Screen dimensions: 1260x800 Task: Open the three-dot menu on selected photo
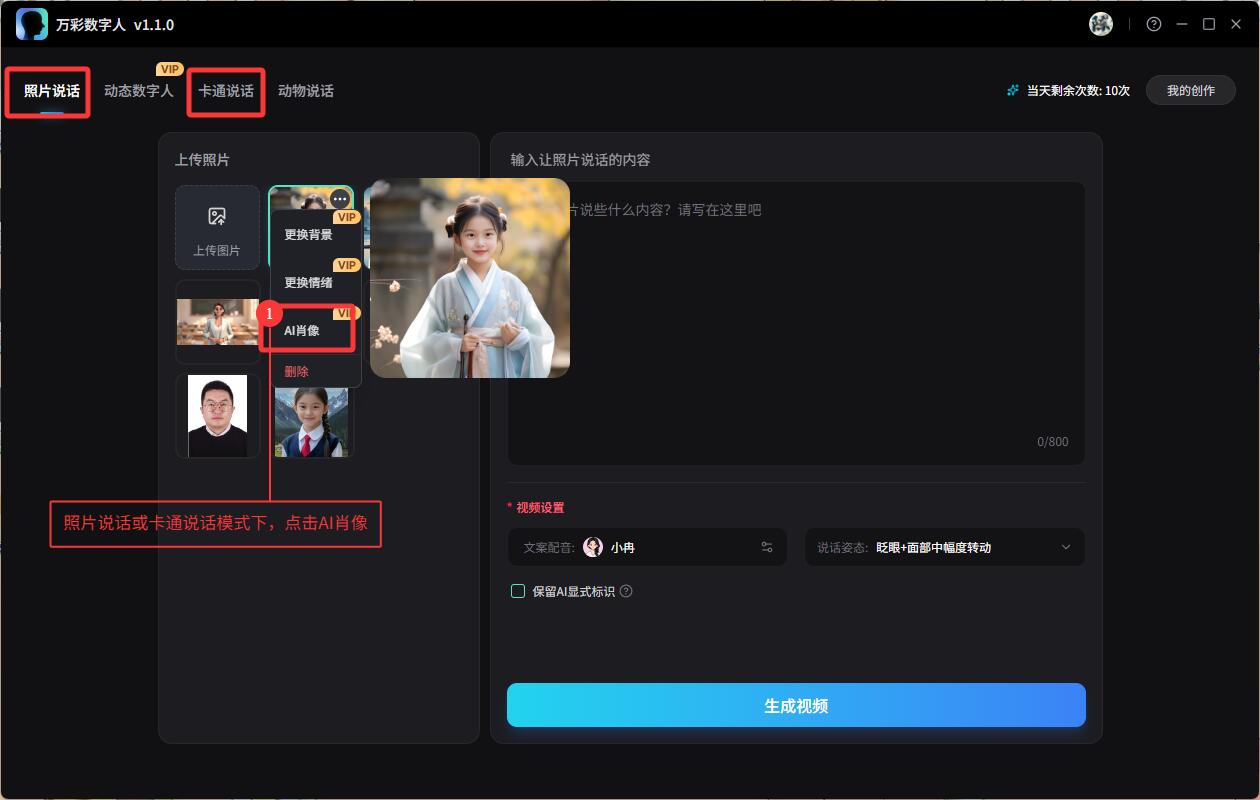pos(340,199)
